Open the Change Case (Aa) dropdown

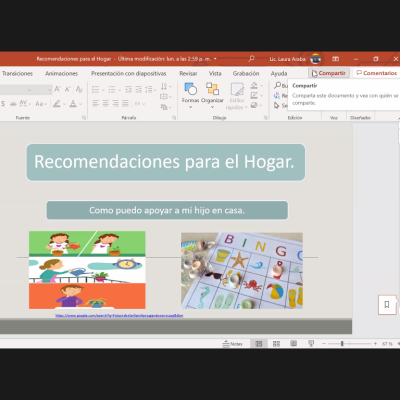click(41, 104)
